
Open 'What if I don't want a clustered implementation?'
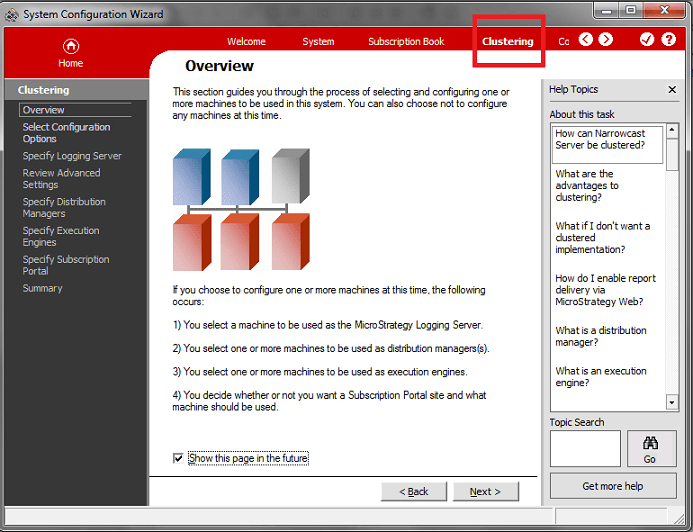click(602, 238)
